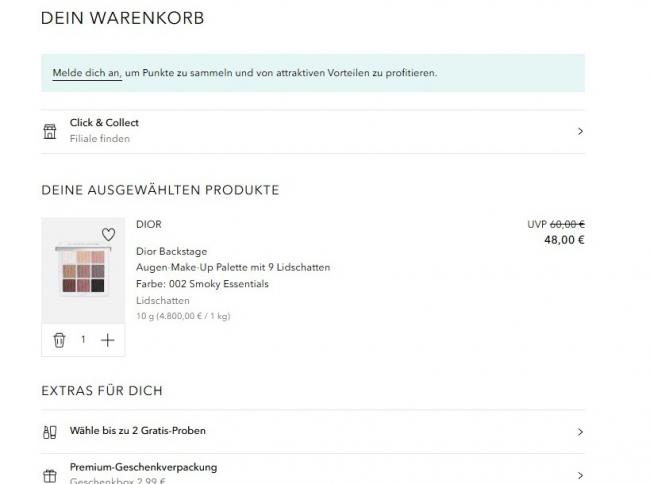Open the Gratis-Proben chevron arrow
Screen dimensions: 650x484
pos(580,432)
